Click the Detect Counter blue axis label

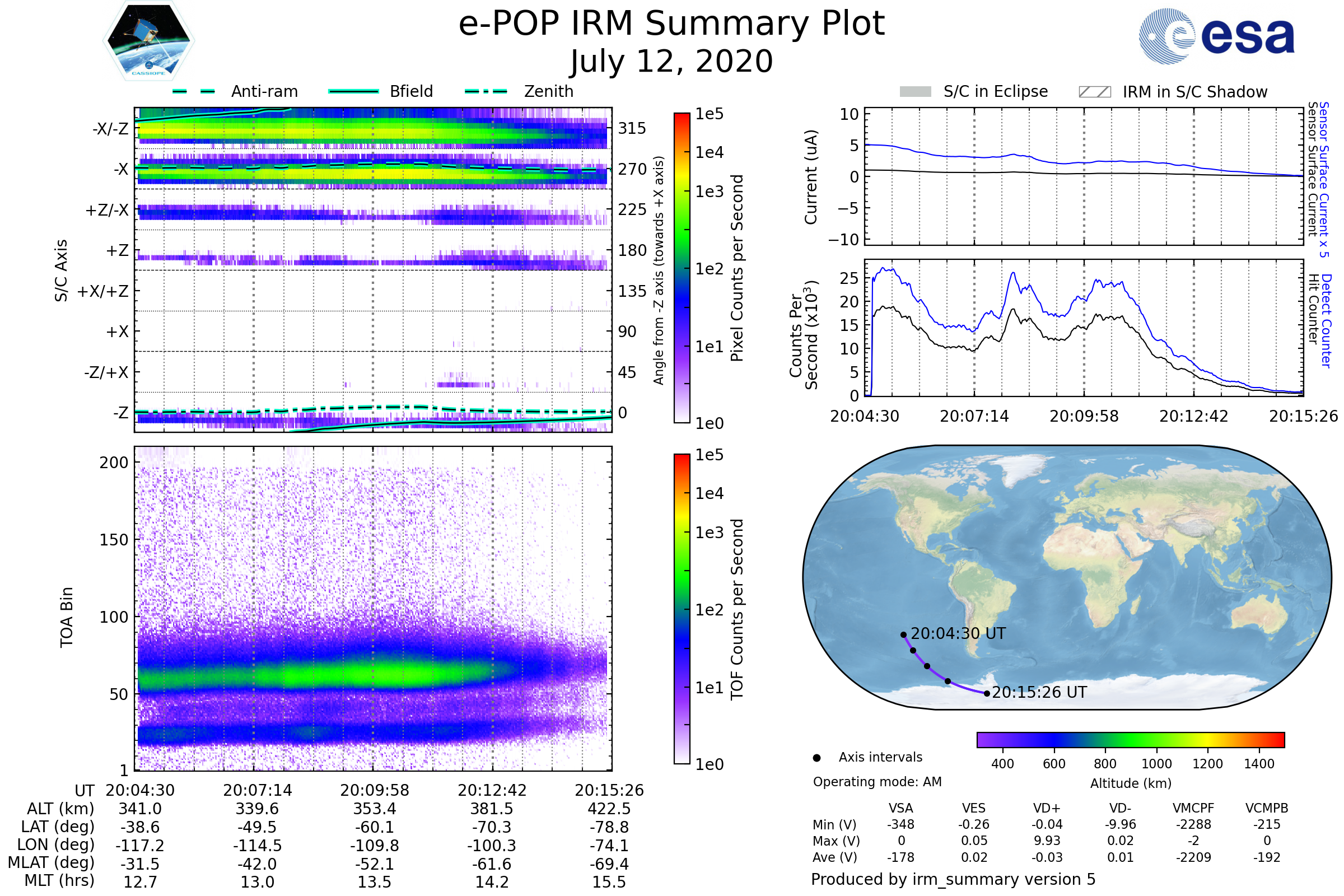(1326, 320)
